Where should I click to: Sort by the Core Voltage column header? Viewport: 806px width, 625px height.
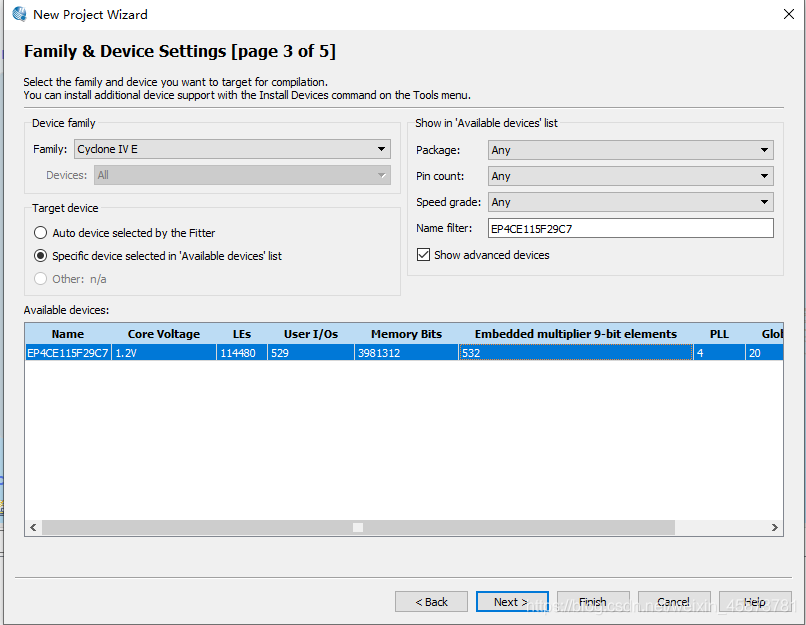click(164, 334)
